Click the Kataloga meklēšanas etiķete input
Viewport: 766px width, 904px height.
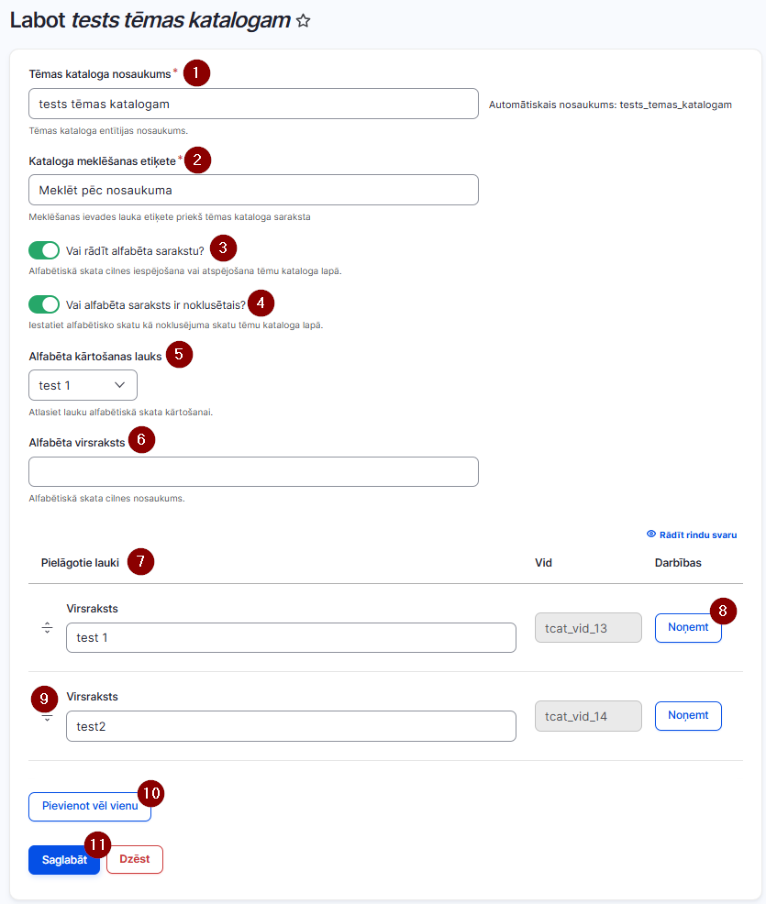tap(254, 190)
